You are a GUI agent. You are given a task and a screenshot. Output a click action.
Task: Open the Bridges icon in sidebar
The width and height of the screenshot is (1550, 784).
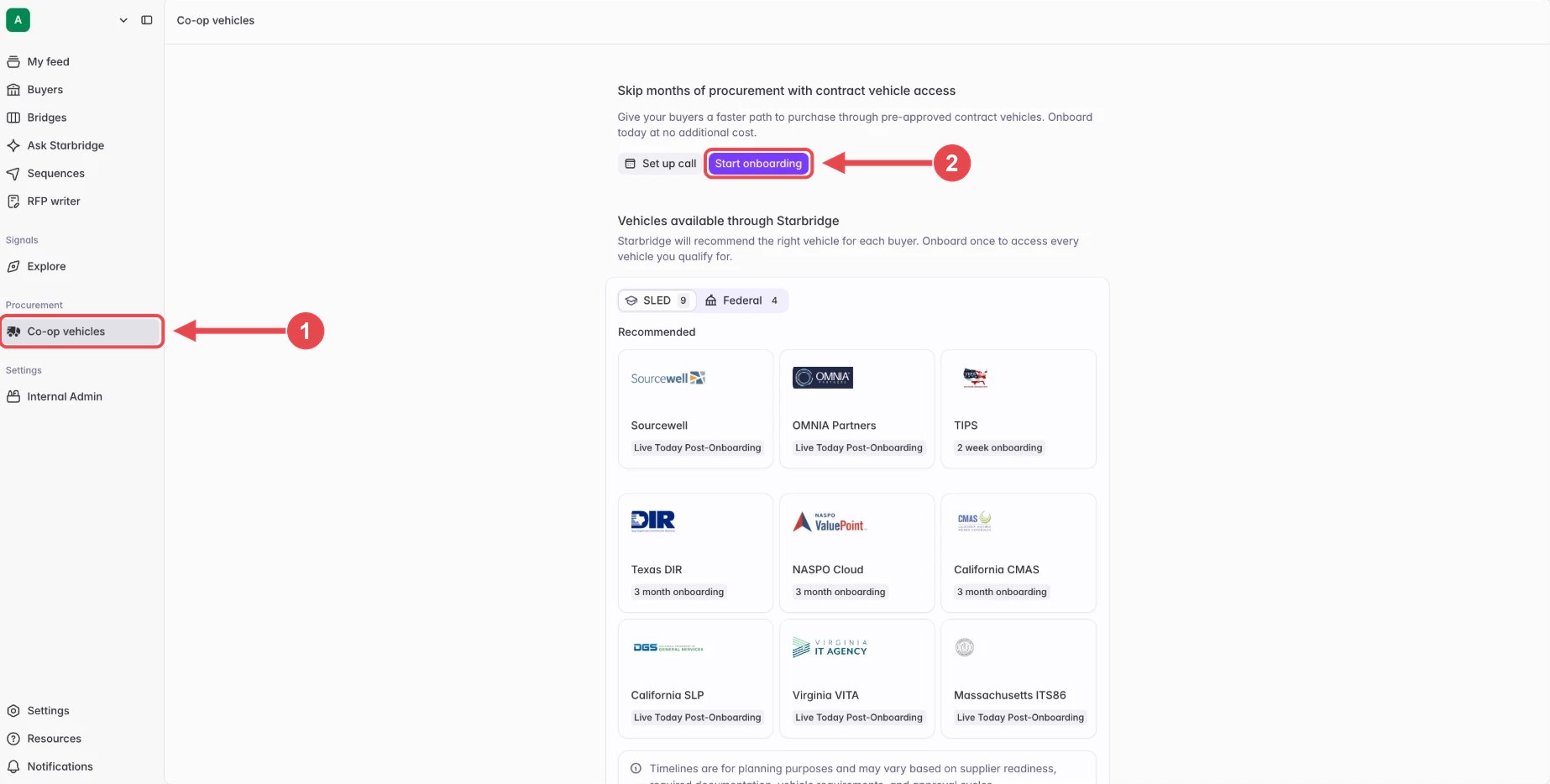[x=13, y=118]
